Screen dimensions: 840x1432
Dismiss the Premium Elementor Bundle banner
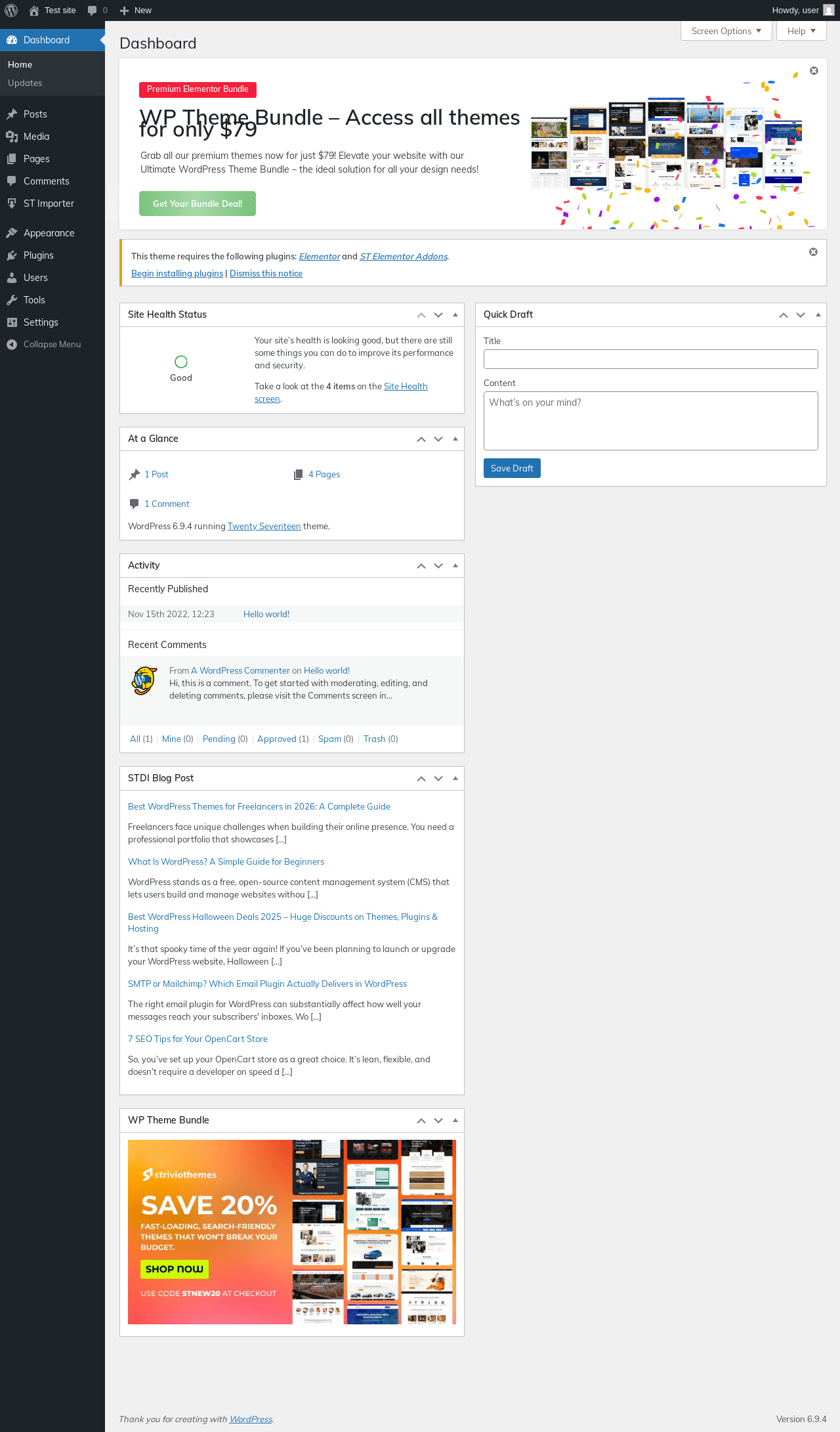tap(814, 71)
